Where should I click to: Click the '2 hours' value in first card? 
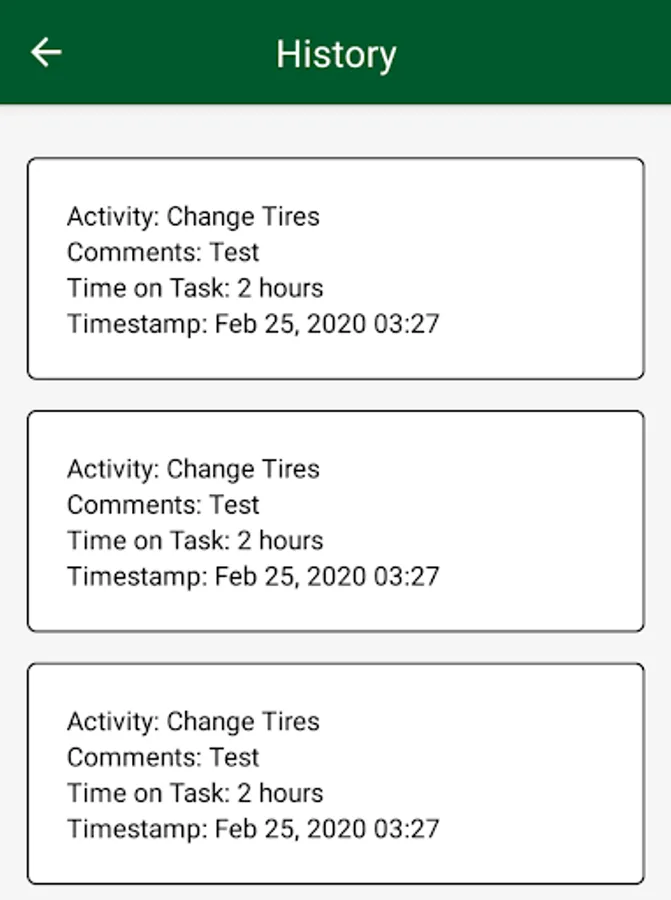[x=280, y=288]
